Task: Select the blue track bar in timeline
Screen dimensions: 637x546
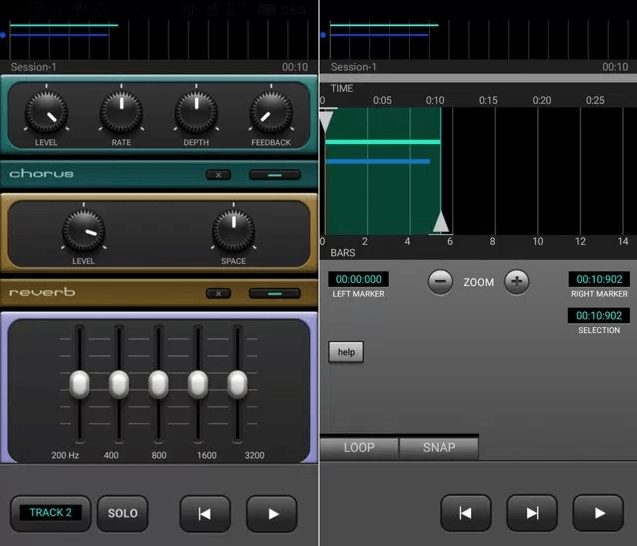Action: tap(378, 161)
